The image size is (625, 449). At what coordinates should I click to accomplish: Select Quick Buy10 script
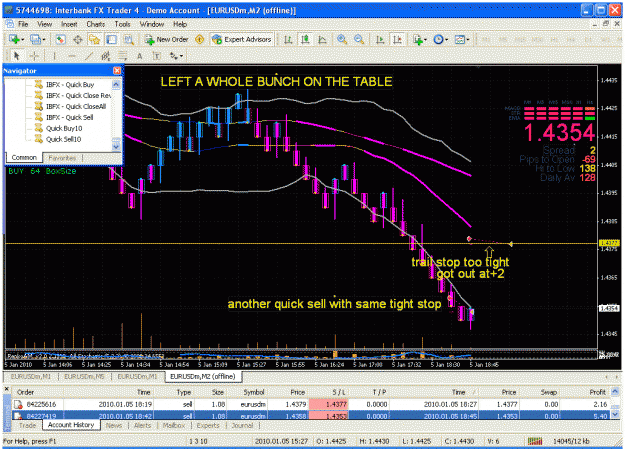click(x=64, y=128)
